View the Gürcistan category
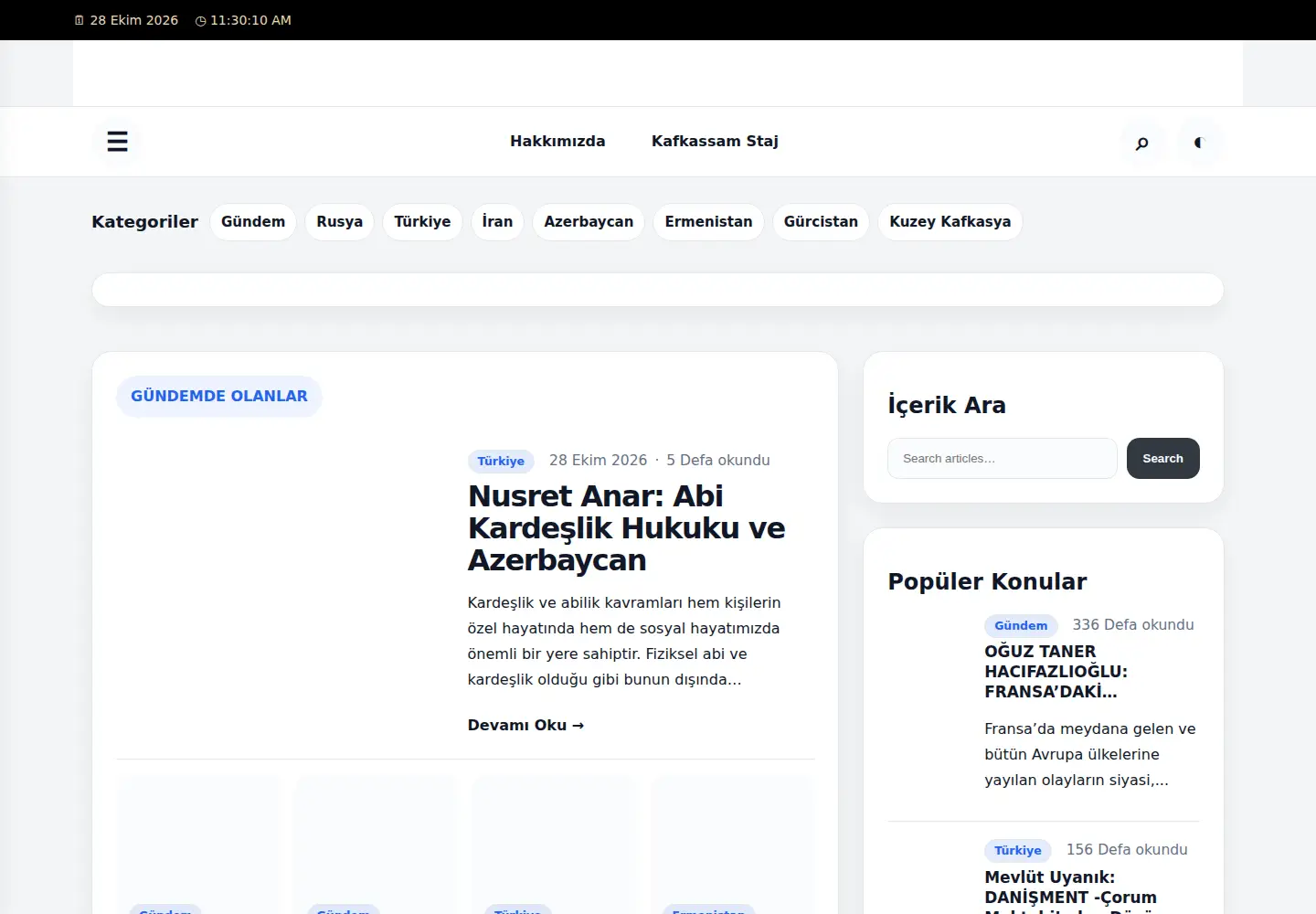1316x914 pixels. click(x=821, y=222)
